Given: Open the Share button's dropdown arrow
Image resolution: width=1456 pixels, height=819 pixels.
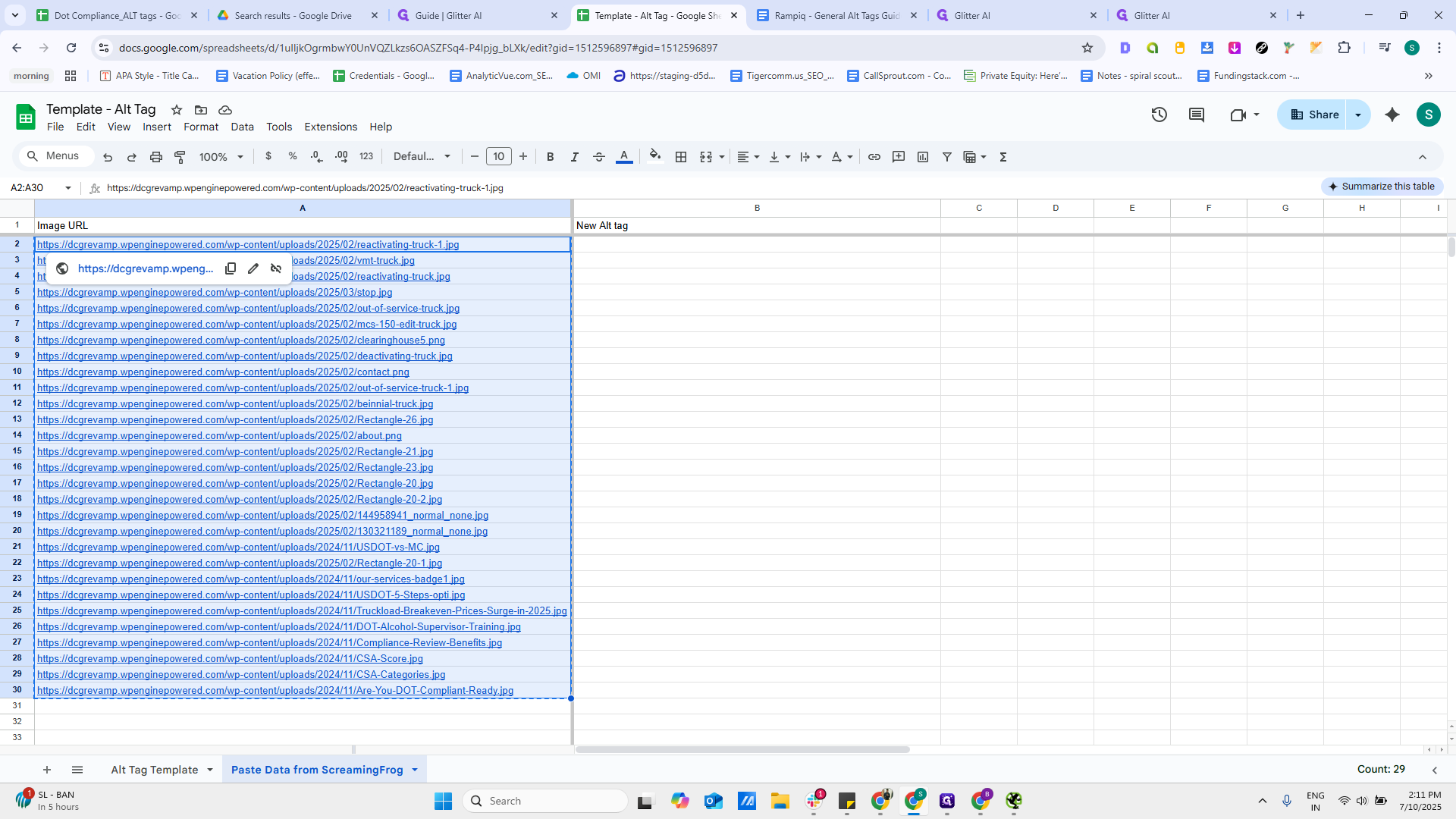Looking at the screenshot, I should [x=1357, y=115].
